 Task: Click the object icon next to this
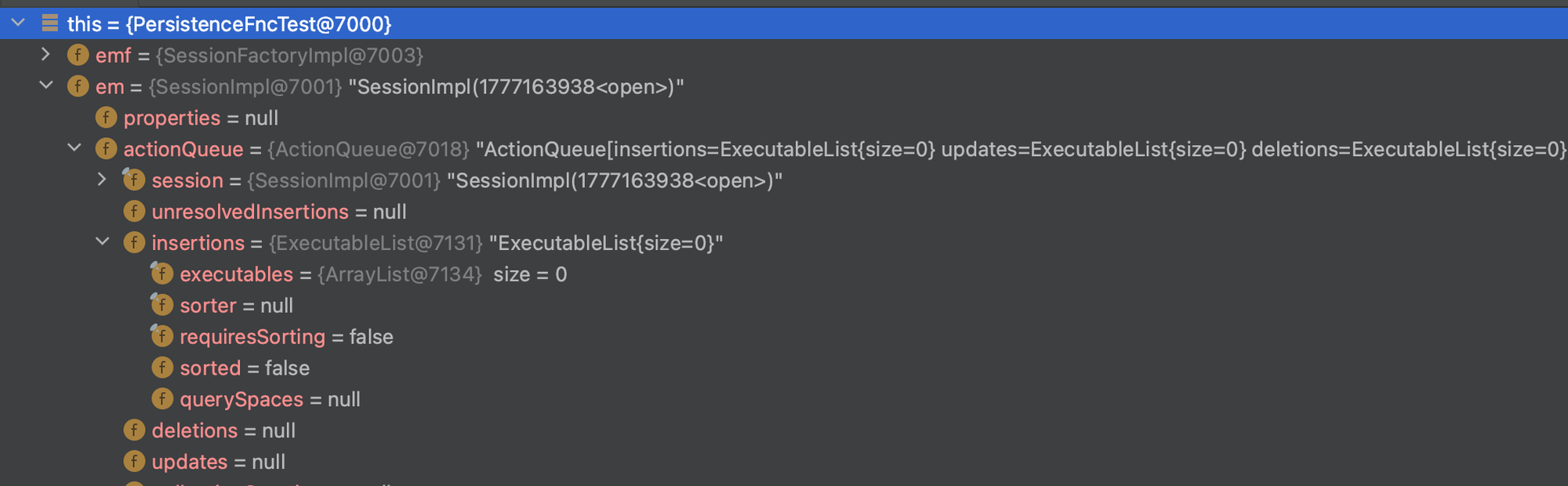49,24
